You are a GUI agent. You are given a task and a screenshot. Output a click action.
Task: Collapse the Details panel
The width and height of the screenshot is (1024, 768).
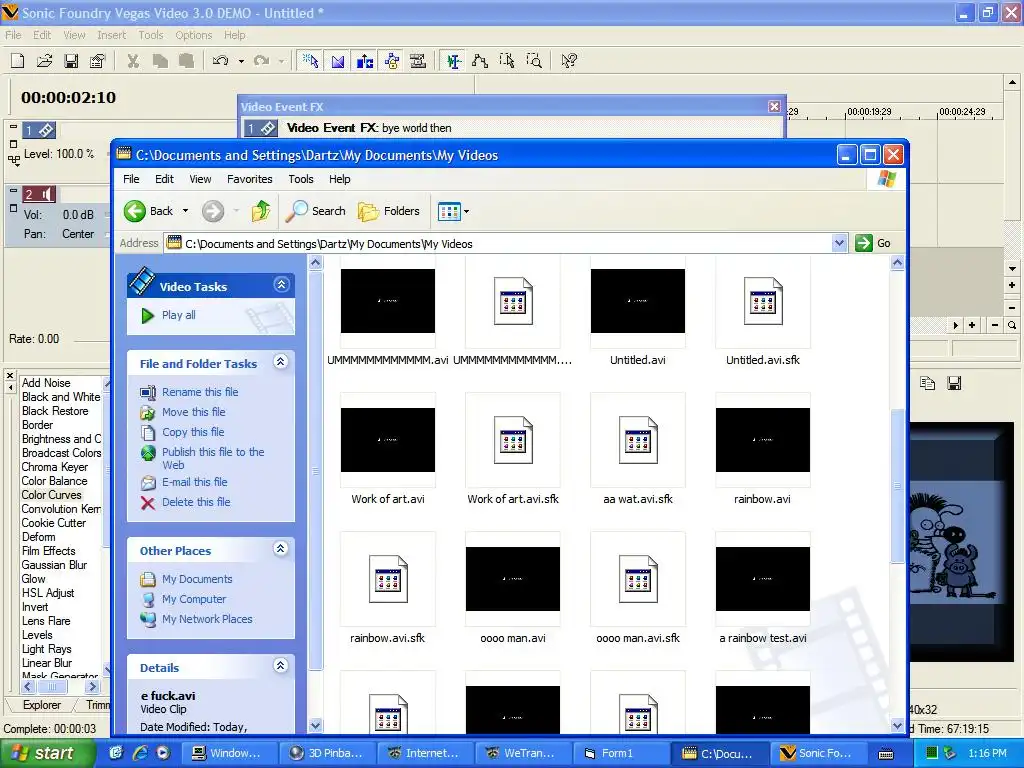[x=281, y=665]
